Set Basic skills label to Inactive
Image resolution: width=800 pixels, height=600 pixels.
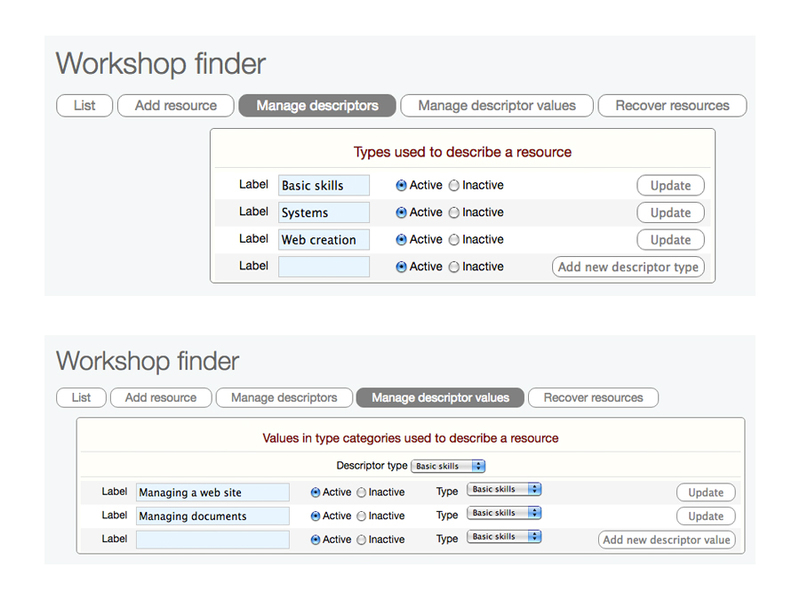pos(454,185)
